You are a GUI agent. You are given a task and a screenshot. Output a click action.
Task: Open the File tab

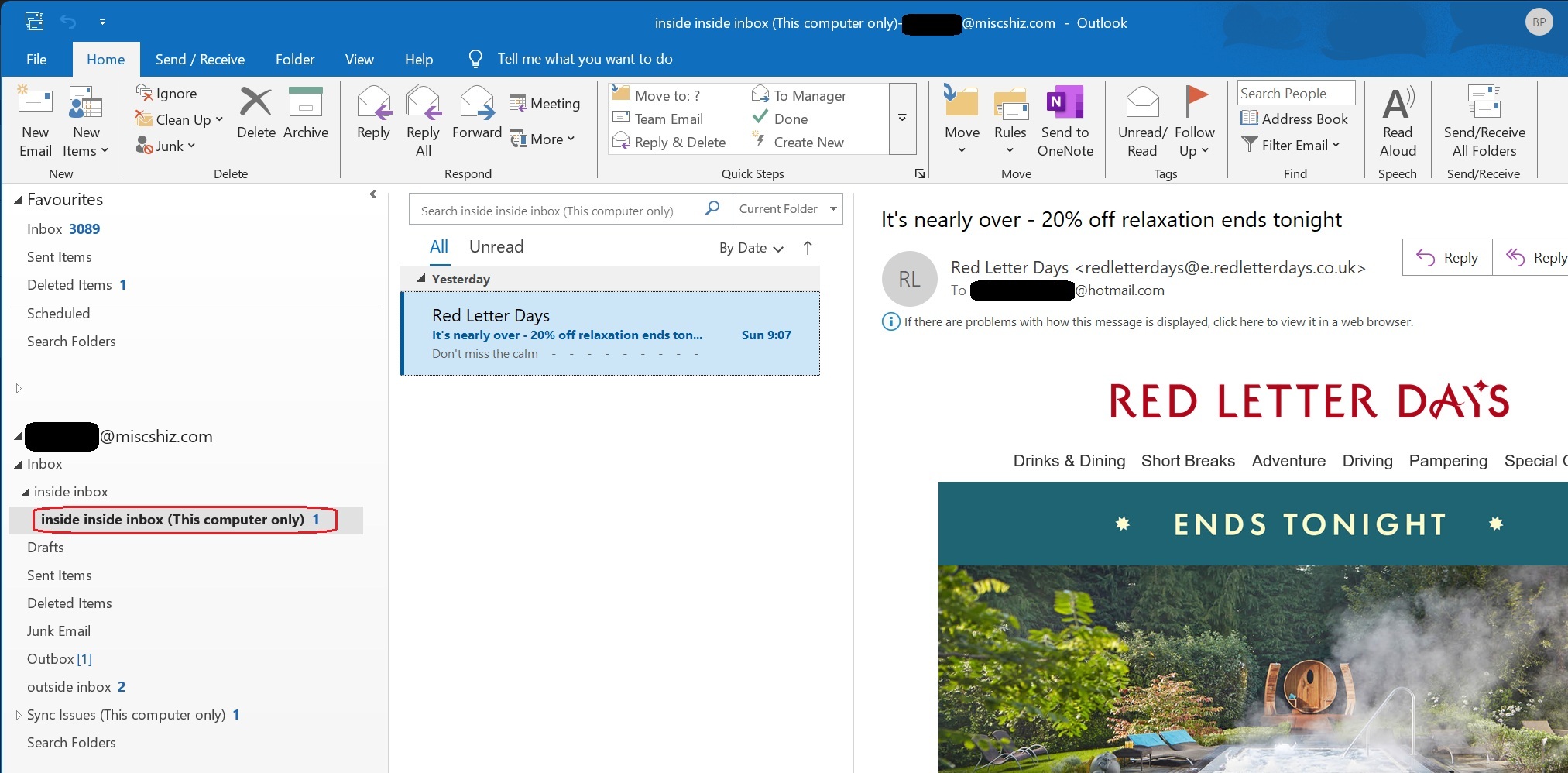pyautogui.click(x=36, y=59)
